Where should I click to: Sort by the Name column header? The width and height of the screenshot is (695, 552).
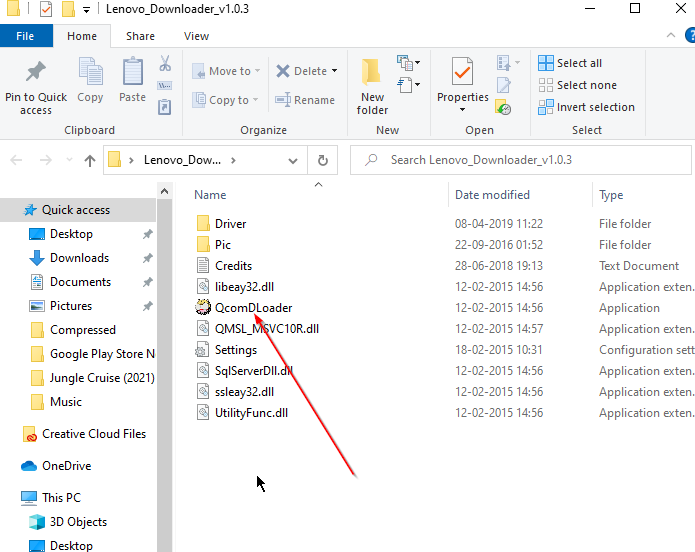pos(210,195)
